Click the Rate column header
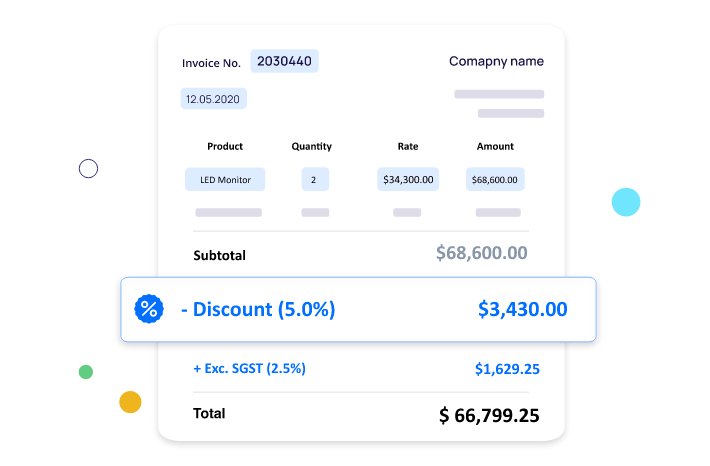Screen dimensions: 710x466 coord(408,146)
